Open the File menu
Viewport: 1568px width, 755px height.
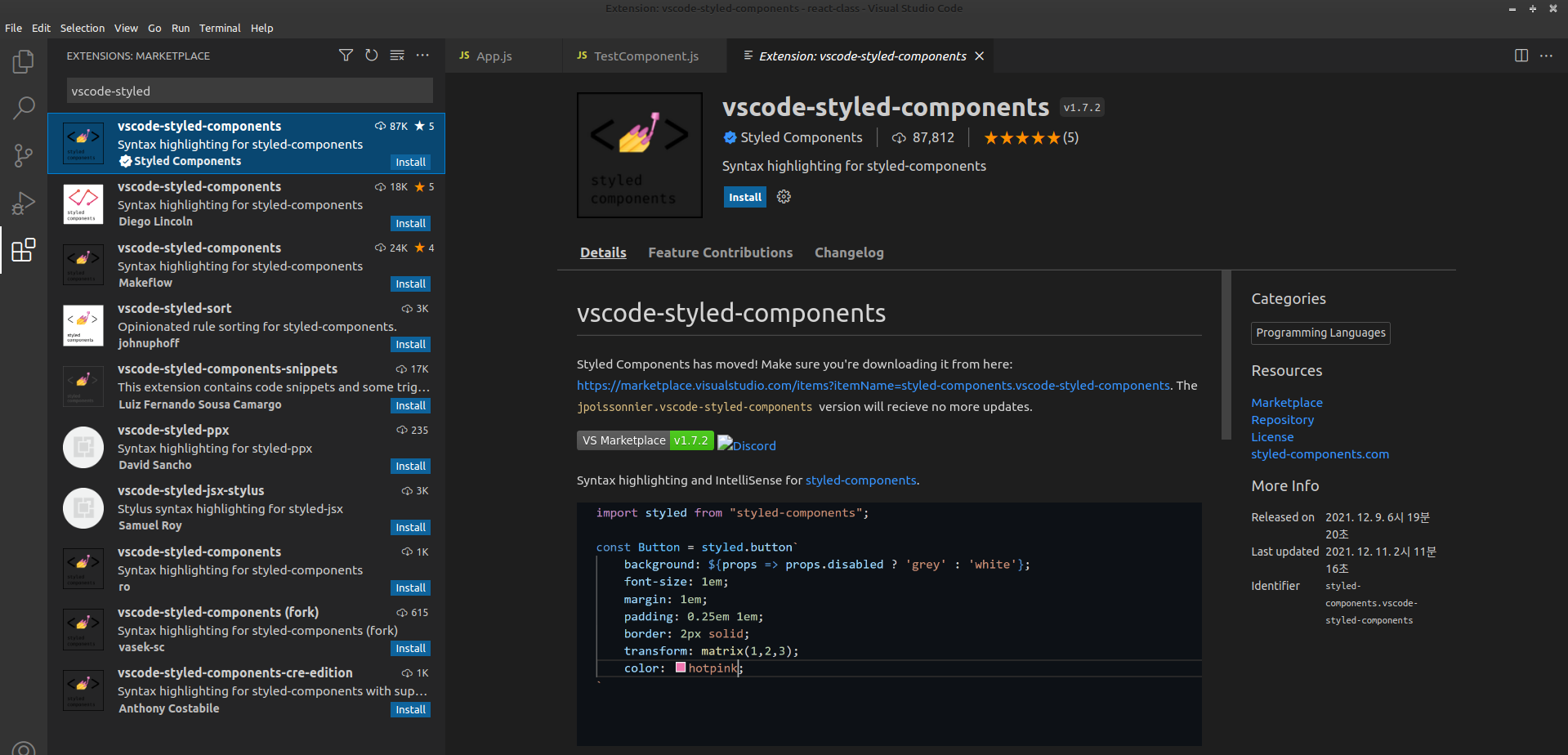pyautogui.click(x=14, y=28)
